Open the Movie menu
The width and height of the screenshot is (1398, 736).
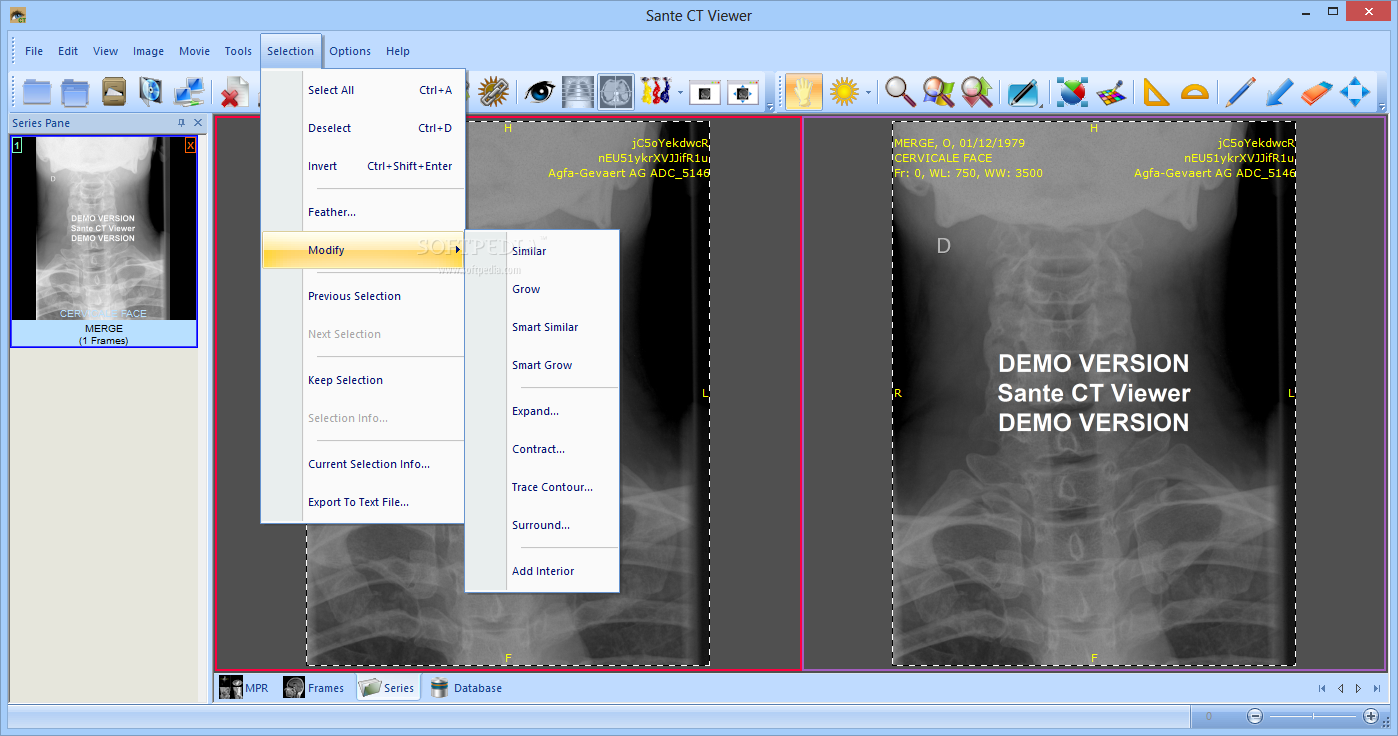coord(194,51)
